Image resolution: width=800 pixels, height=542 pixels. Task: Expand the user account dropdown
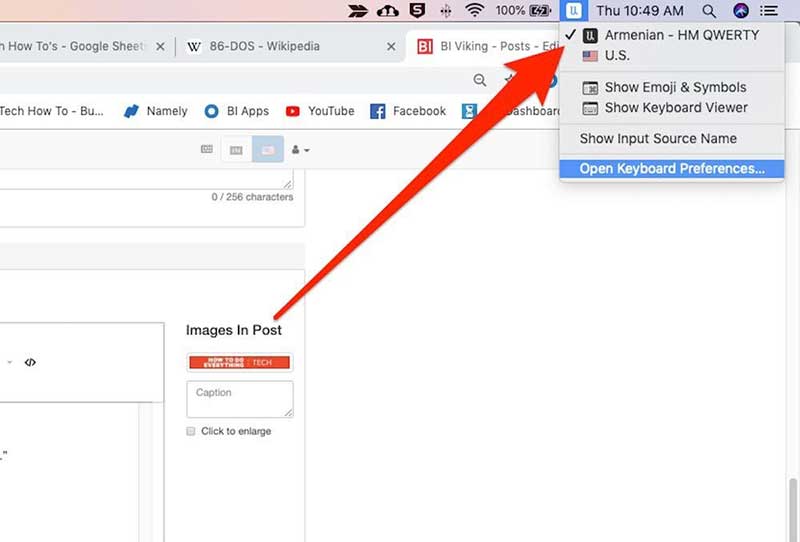[299, 150]
